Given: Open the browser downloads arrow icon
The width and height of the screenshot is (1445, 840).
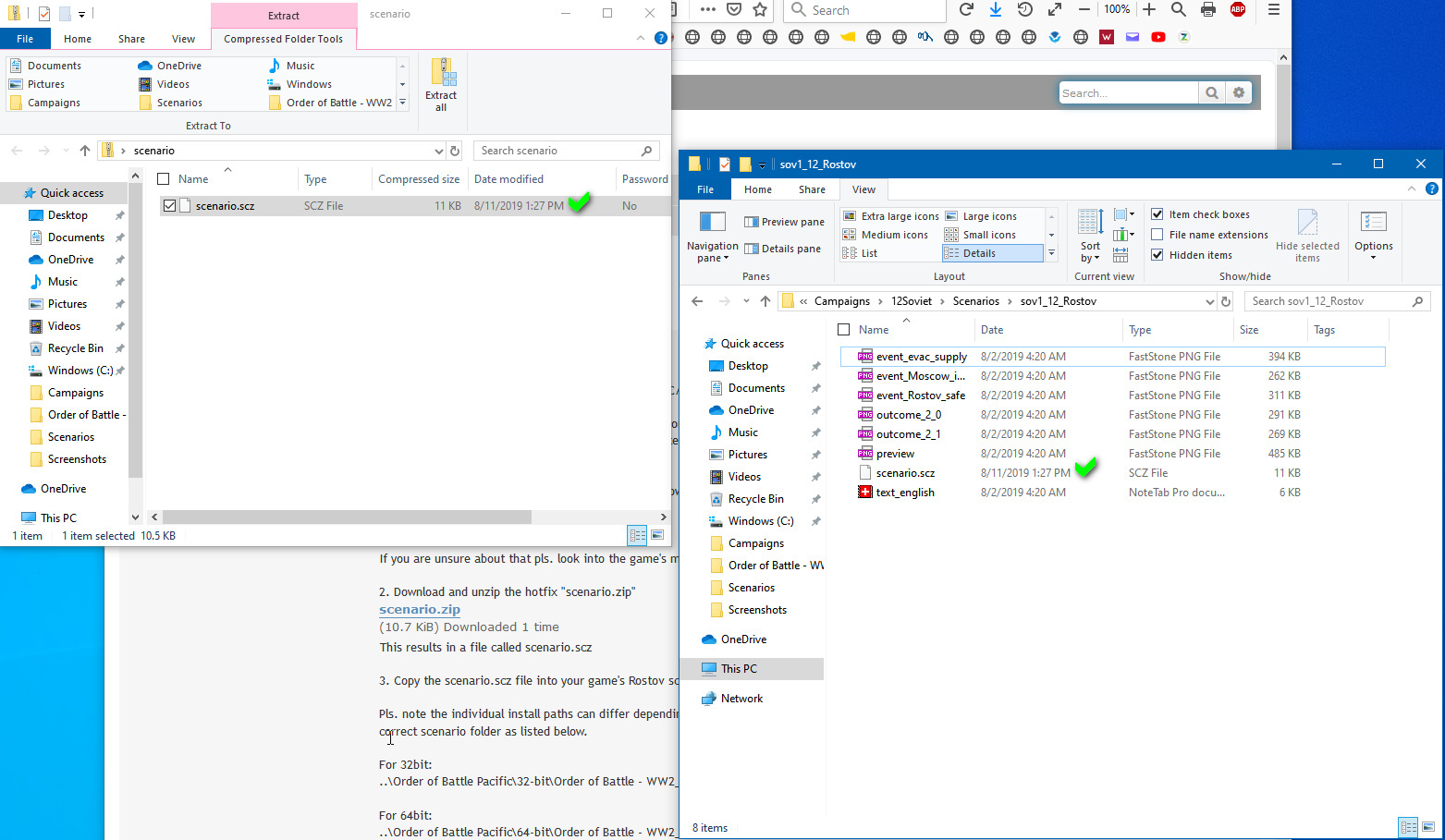Looking at the screenshot, I should point(996,9).
